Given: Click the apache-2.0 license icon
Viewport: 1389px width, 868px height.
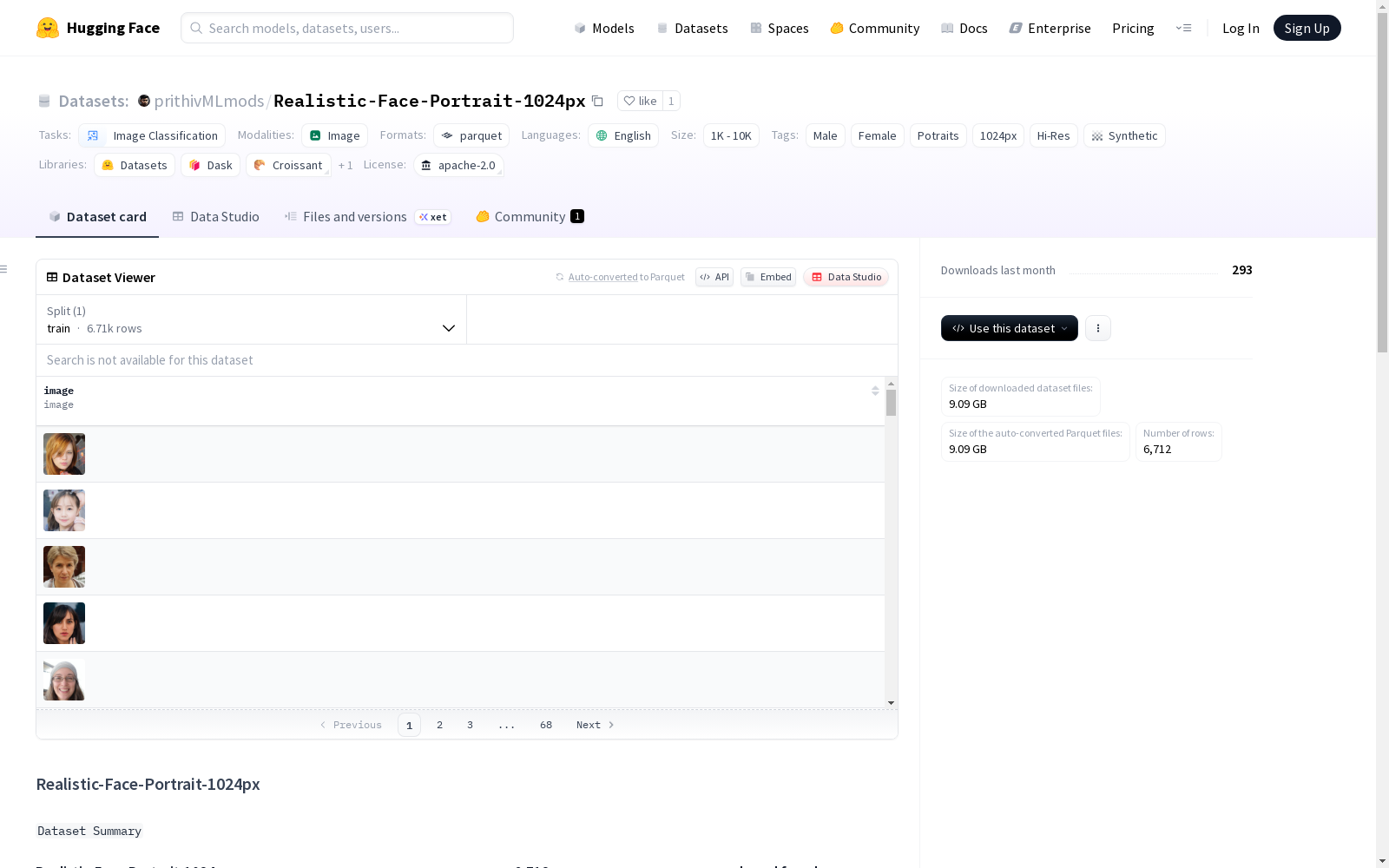Looking at the screenshot, I should coord(426,165).
